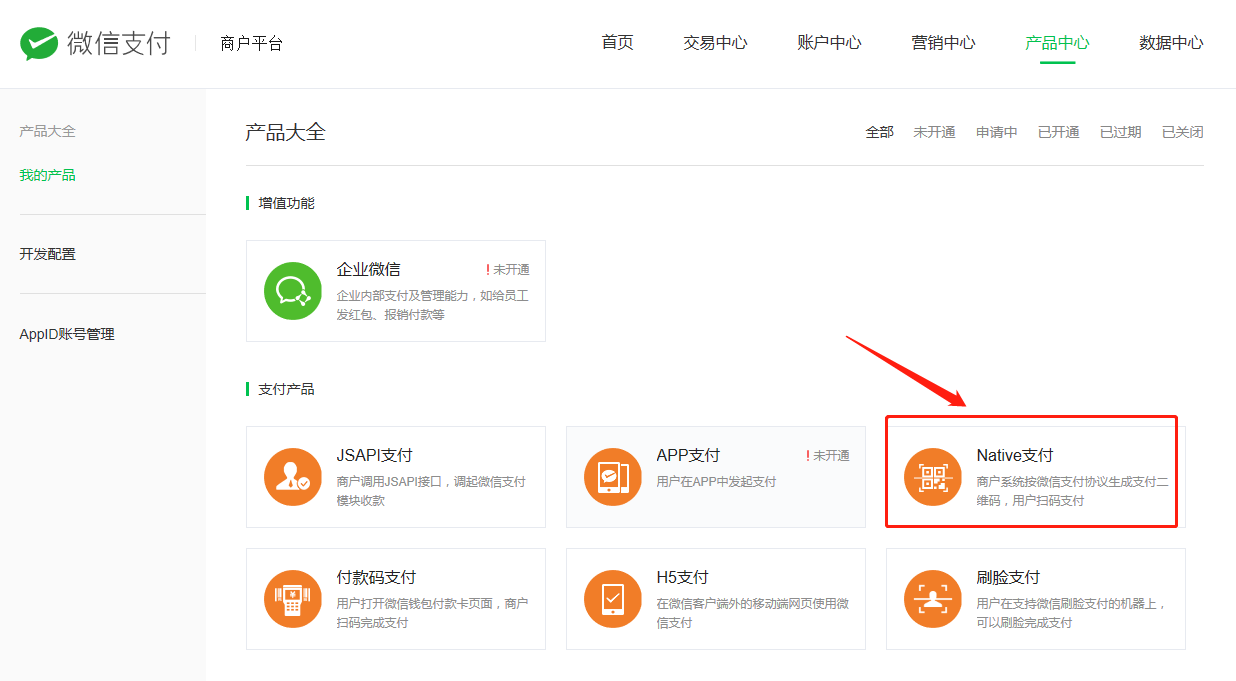The width and height of the screenshot is (1236, 681).
Task: Click the 微信支付 brand text
Action: pos(119,44)
